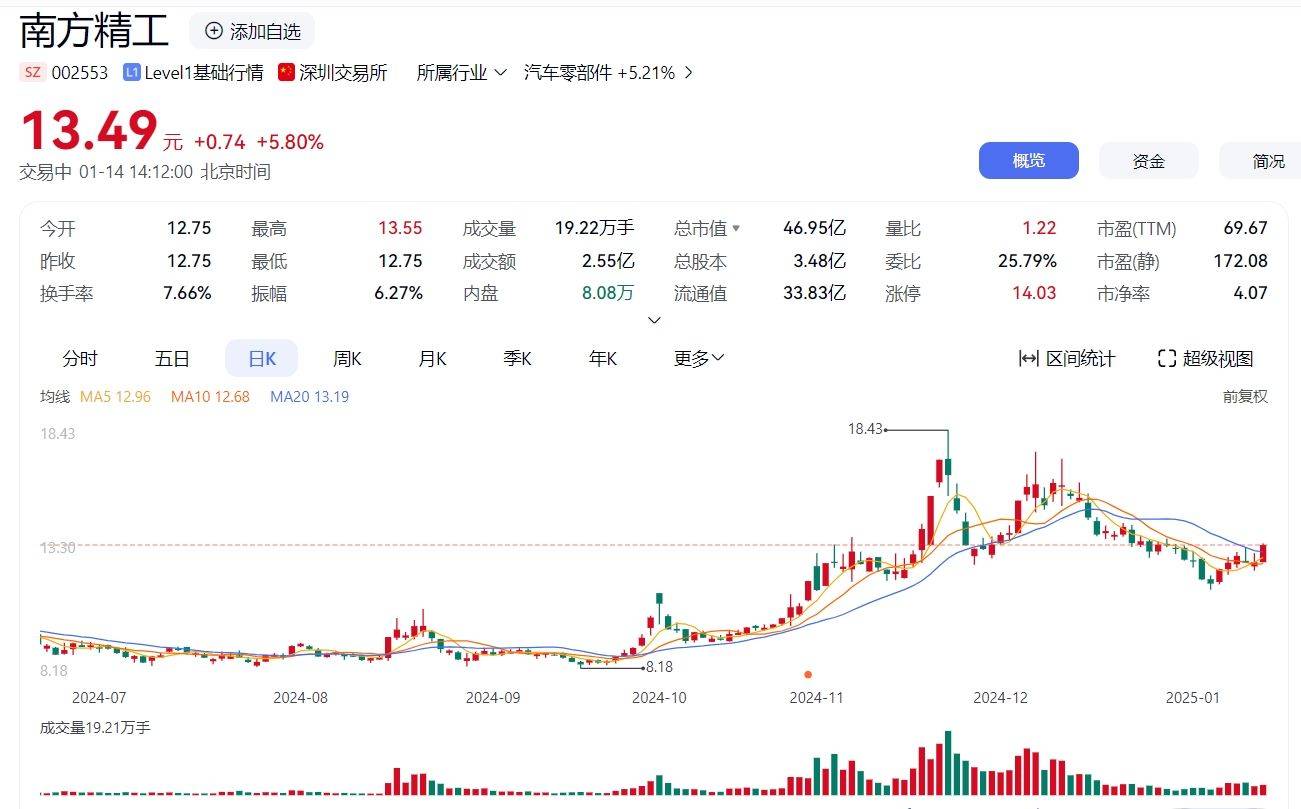This screenshot has height=809, width=1301.
Task: Open 汽车零部件 industry arrow link
Action: (687, 72)
